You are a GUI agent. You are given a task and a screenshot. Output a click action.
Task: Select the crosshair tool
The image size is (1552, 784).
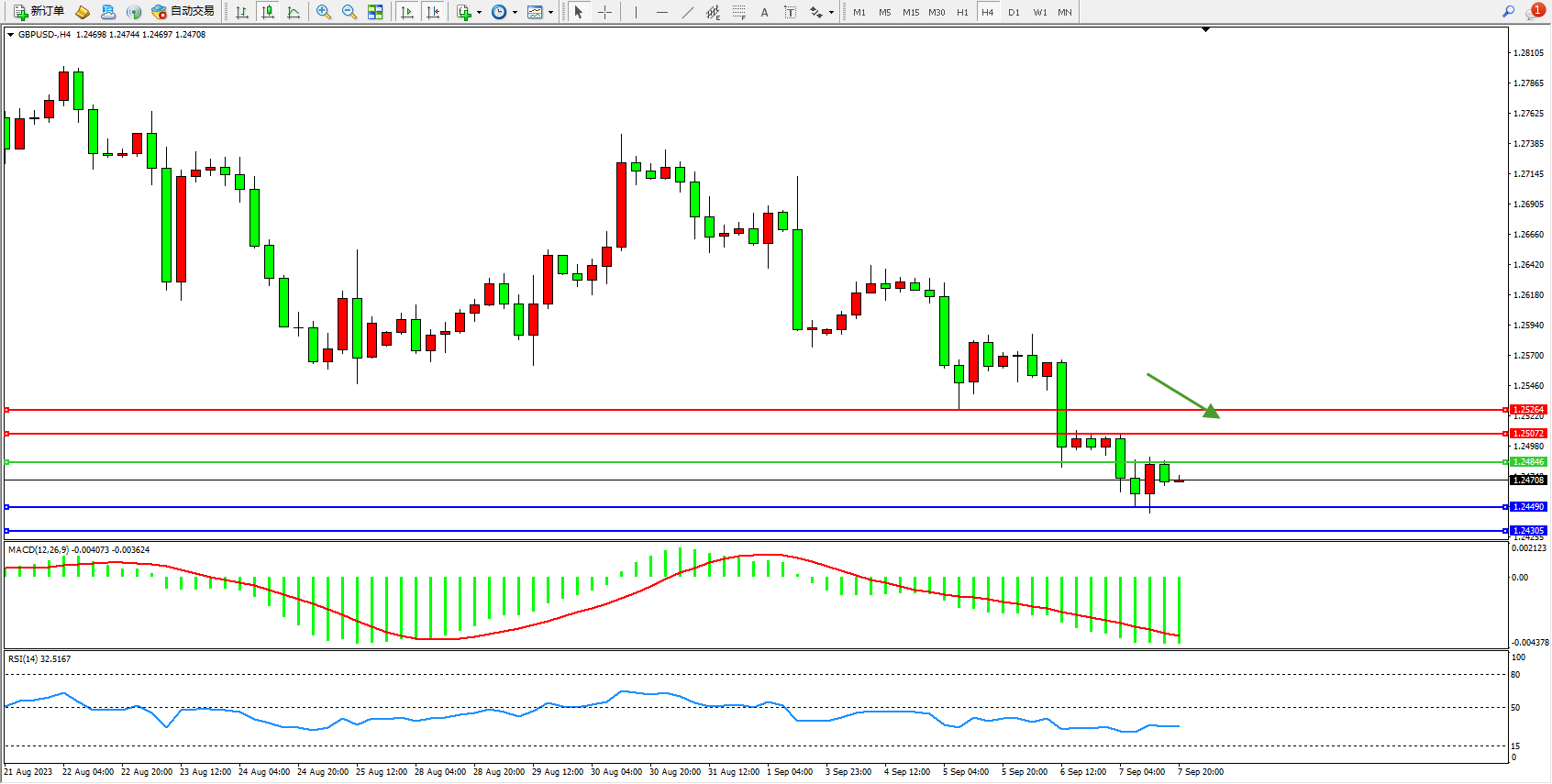[x=605, y=12]
